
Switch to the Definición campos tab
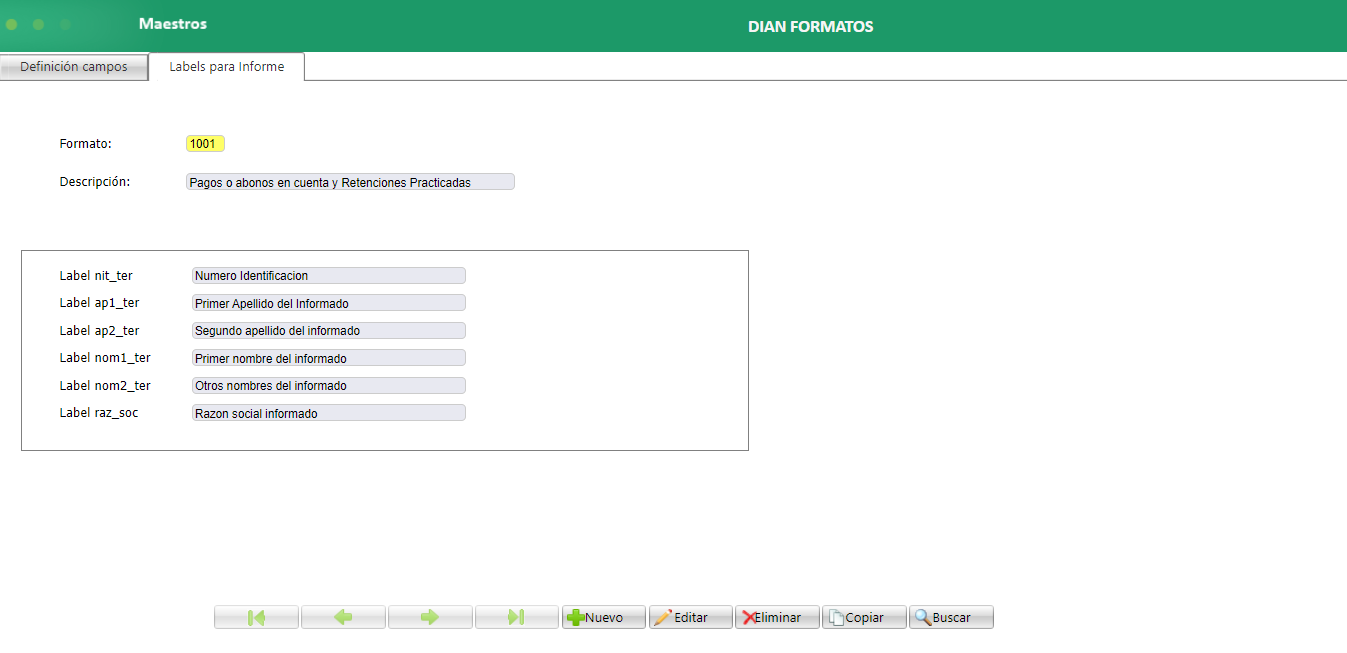[74, 67]
